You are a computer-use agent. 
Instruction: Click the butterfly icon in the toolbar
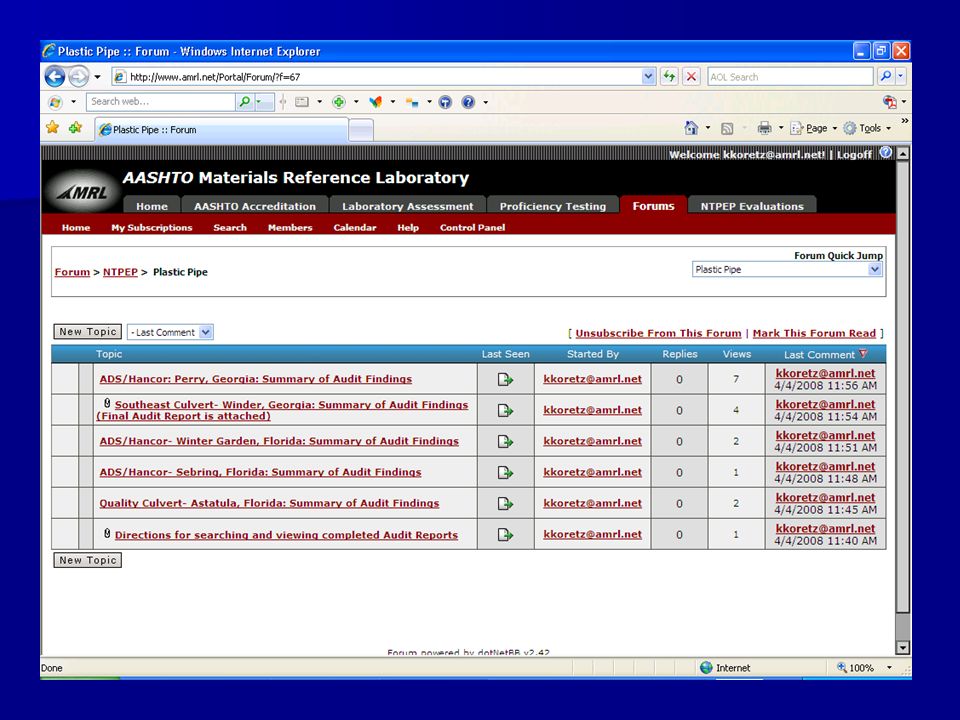pyautogui.click(x=376, y=102)
